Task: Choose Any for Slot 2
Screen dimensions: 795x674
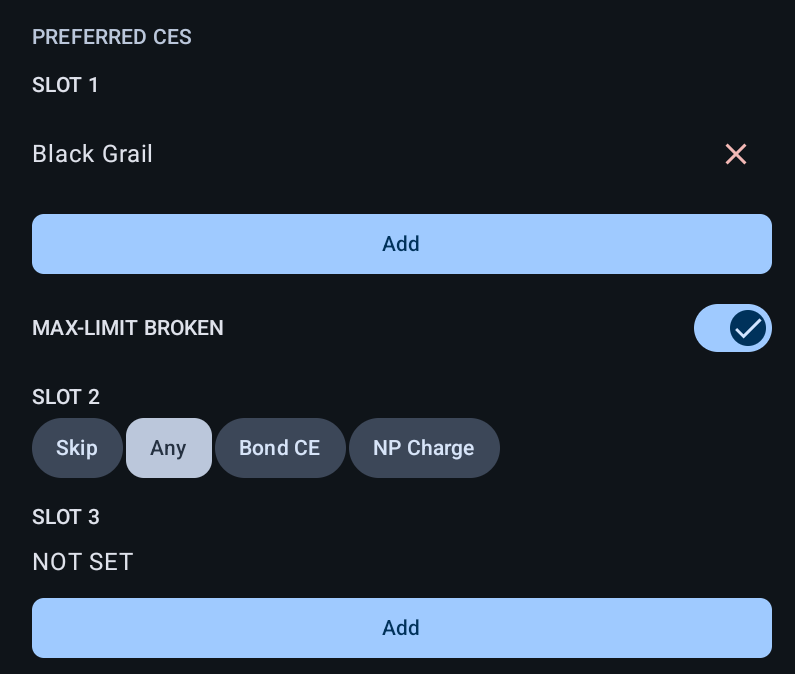Action: (x=168, y=448)
